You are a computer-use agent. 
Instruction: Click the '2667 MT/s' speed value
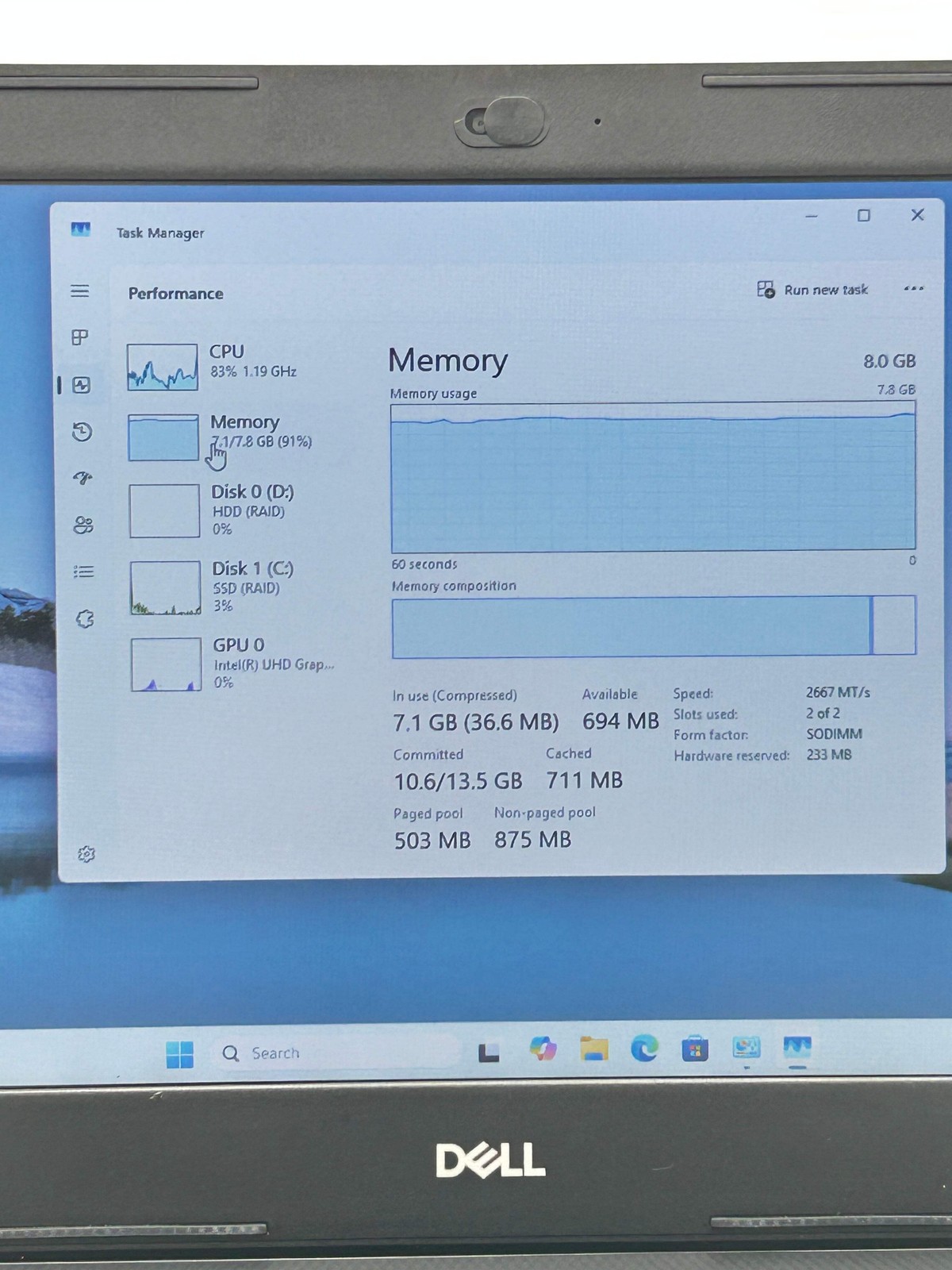[838, 692]
